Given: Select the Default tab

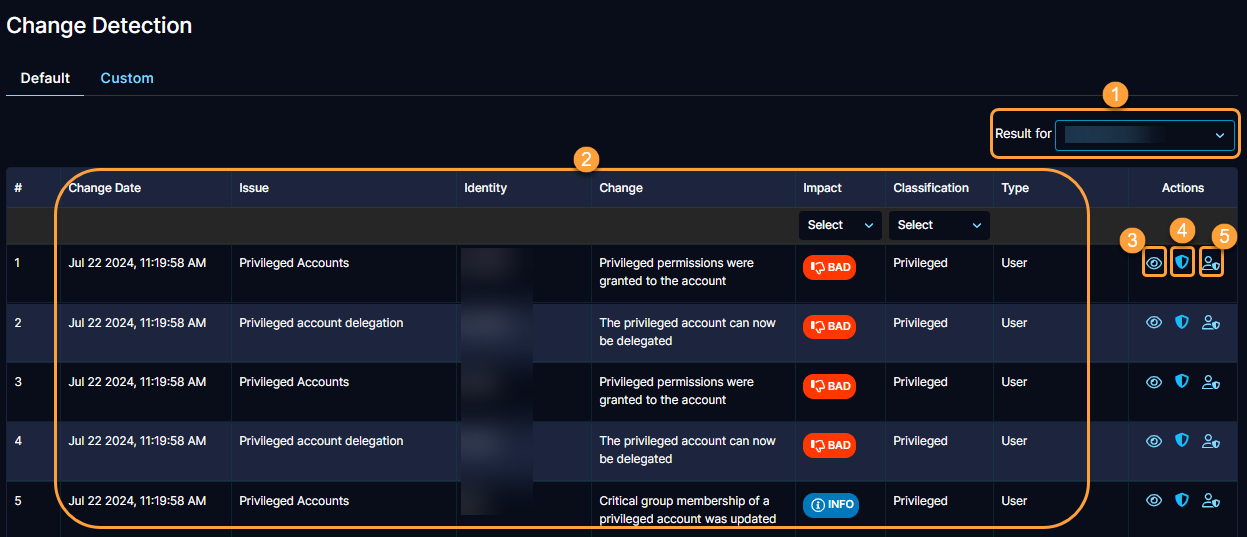Looking at the screenshot, I should (x=45, y=78).
